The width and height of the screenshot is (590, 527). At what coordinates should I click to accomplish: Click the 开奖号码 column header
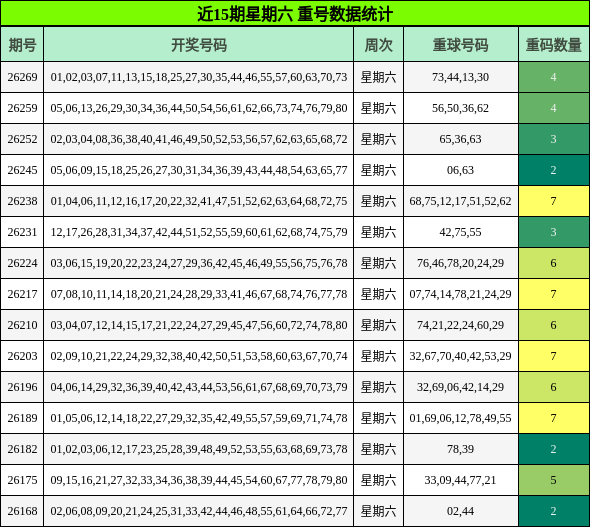[x=199, y=45]
